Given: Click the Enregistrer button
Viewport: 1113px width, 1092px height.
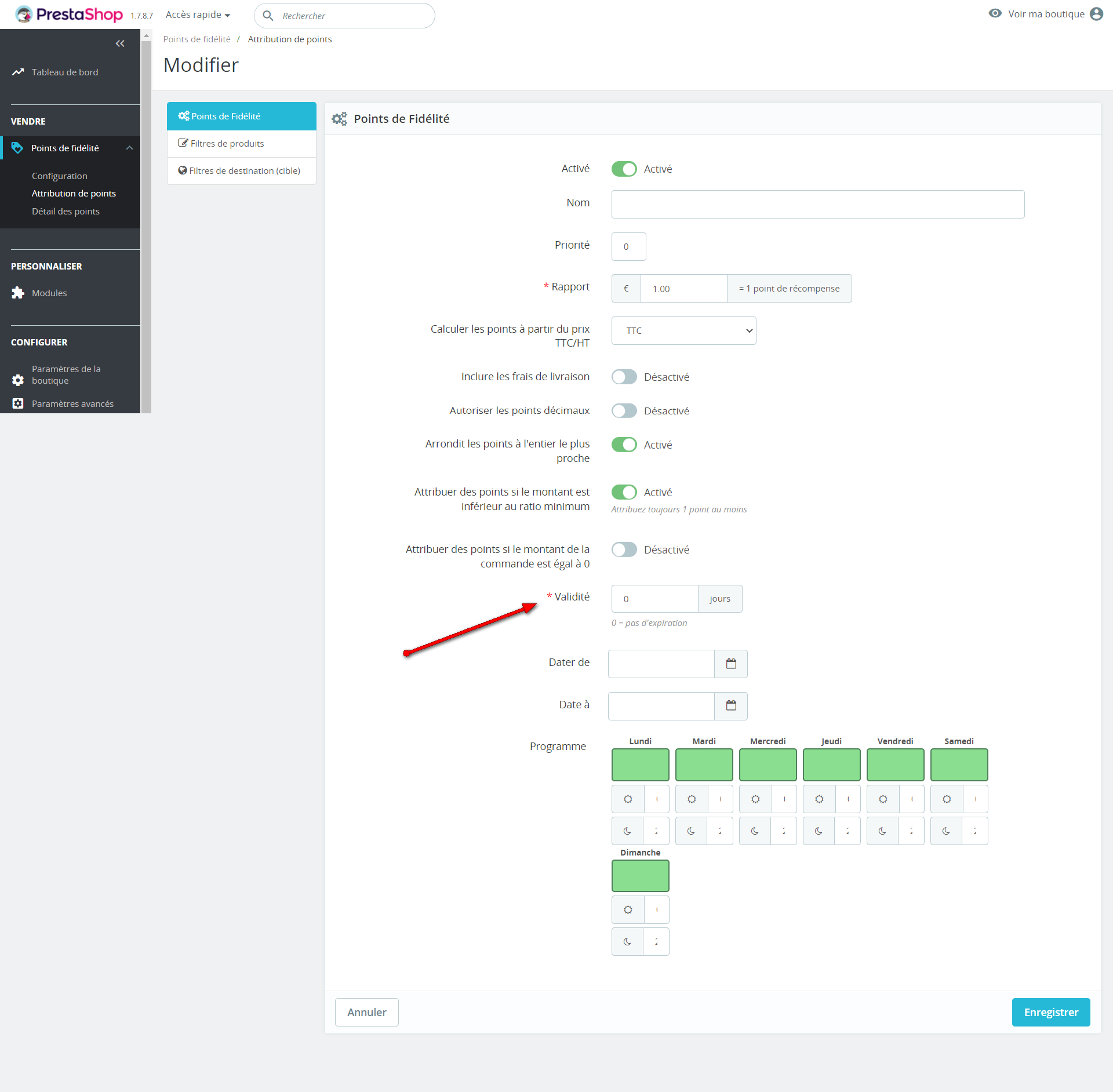Looking at the screenshot, I should click(x=1050, y=1012).
